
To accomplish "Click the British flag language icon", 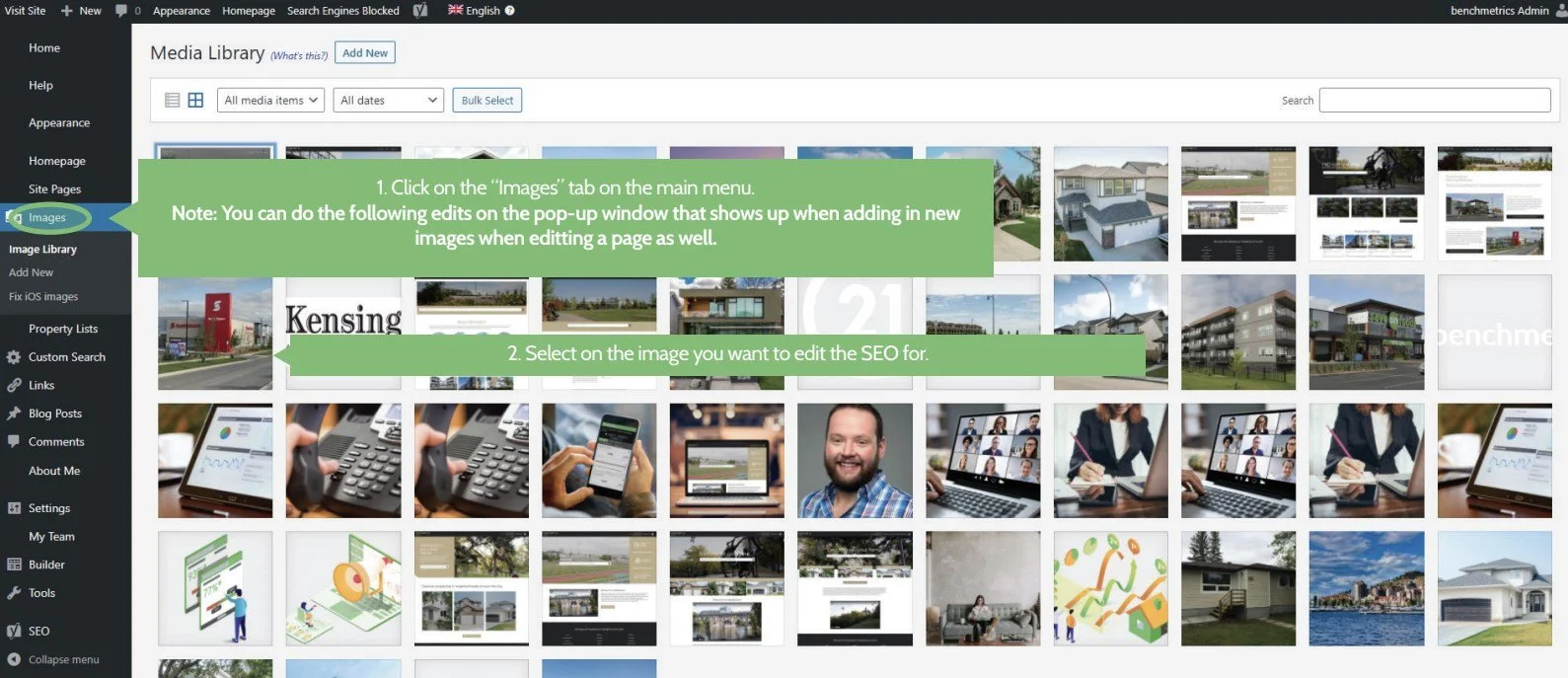I will pos(455,10).
